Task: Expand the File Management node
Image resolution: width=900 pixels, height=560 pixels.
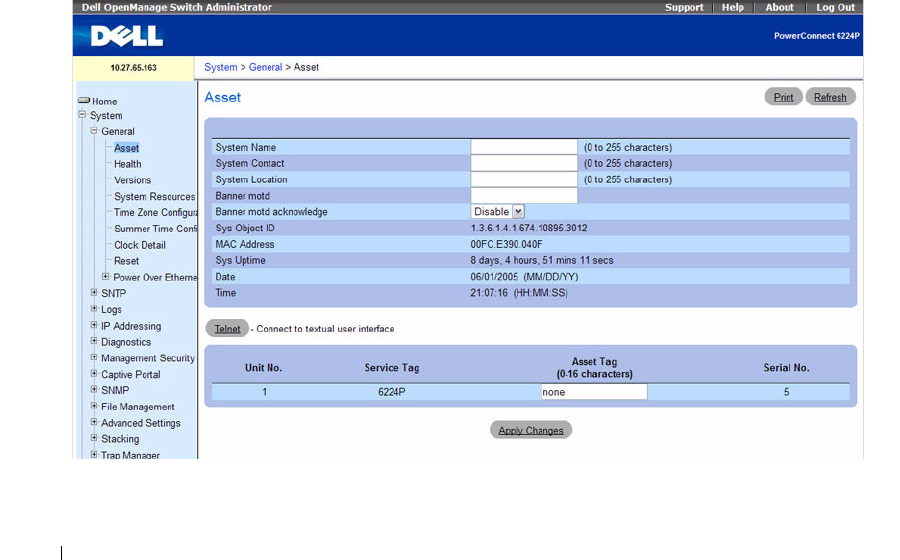Action: 94,406
